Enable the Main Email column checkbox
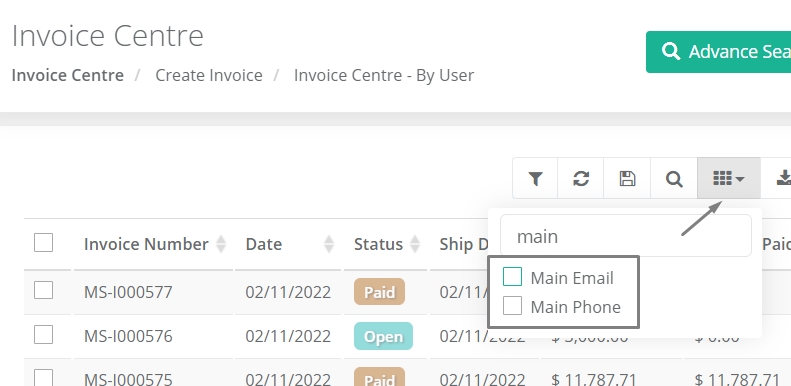This screenshot has height=386, width=791. coord(513,277)
